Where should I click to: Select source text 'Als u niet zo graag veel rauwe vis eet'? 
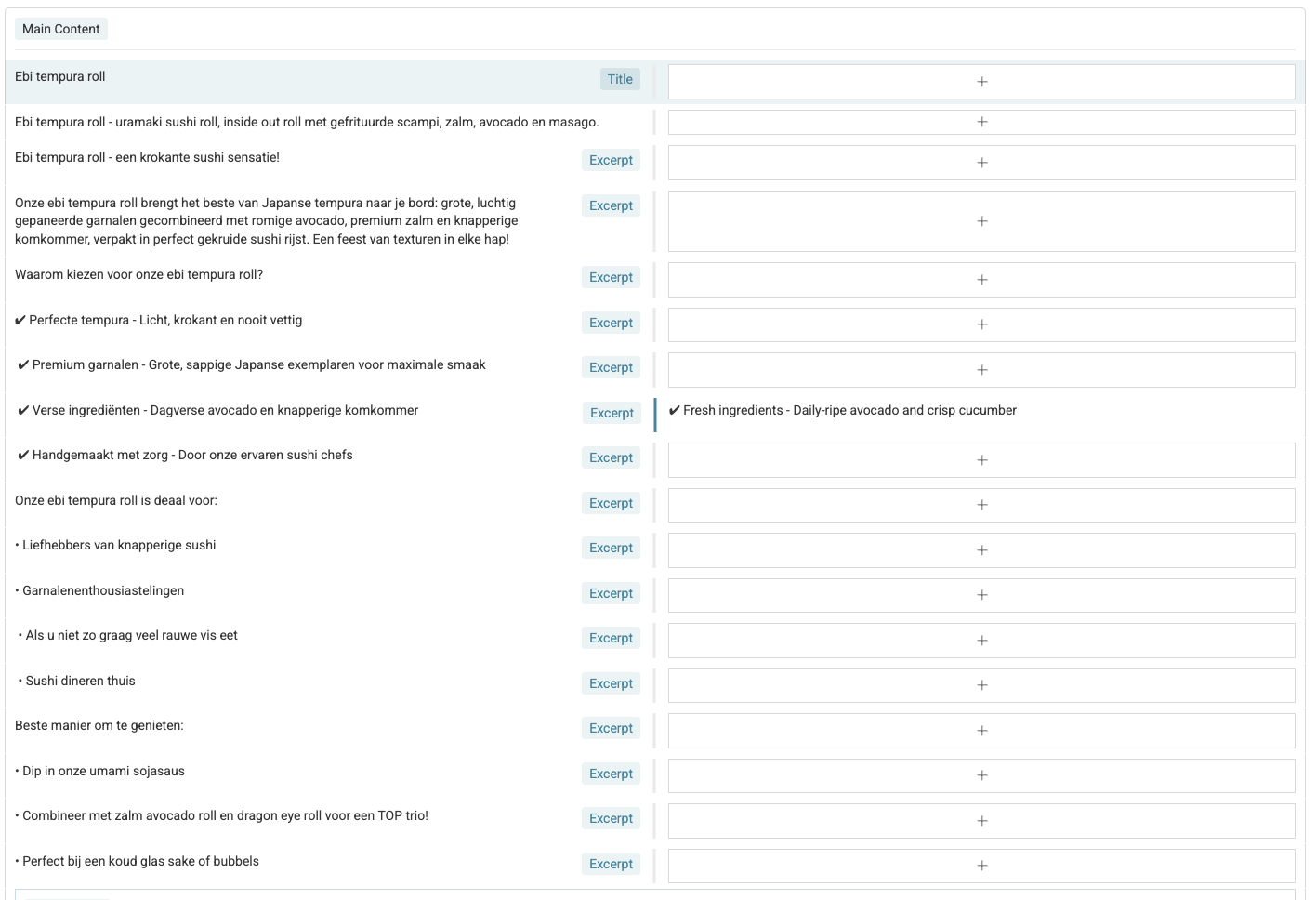click(128, 635)
